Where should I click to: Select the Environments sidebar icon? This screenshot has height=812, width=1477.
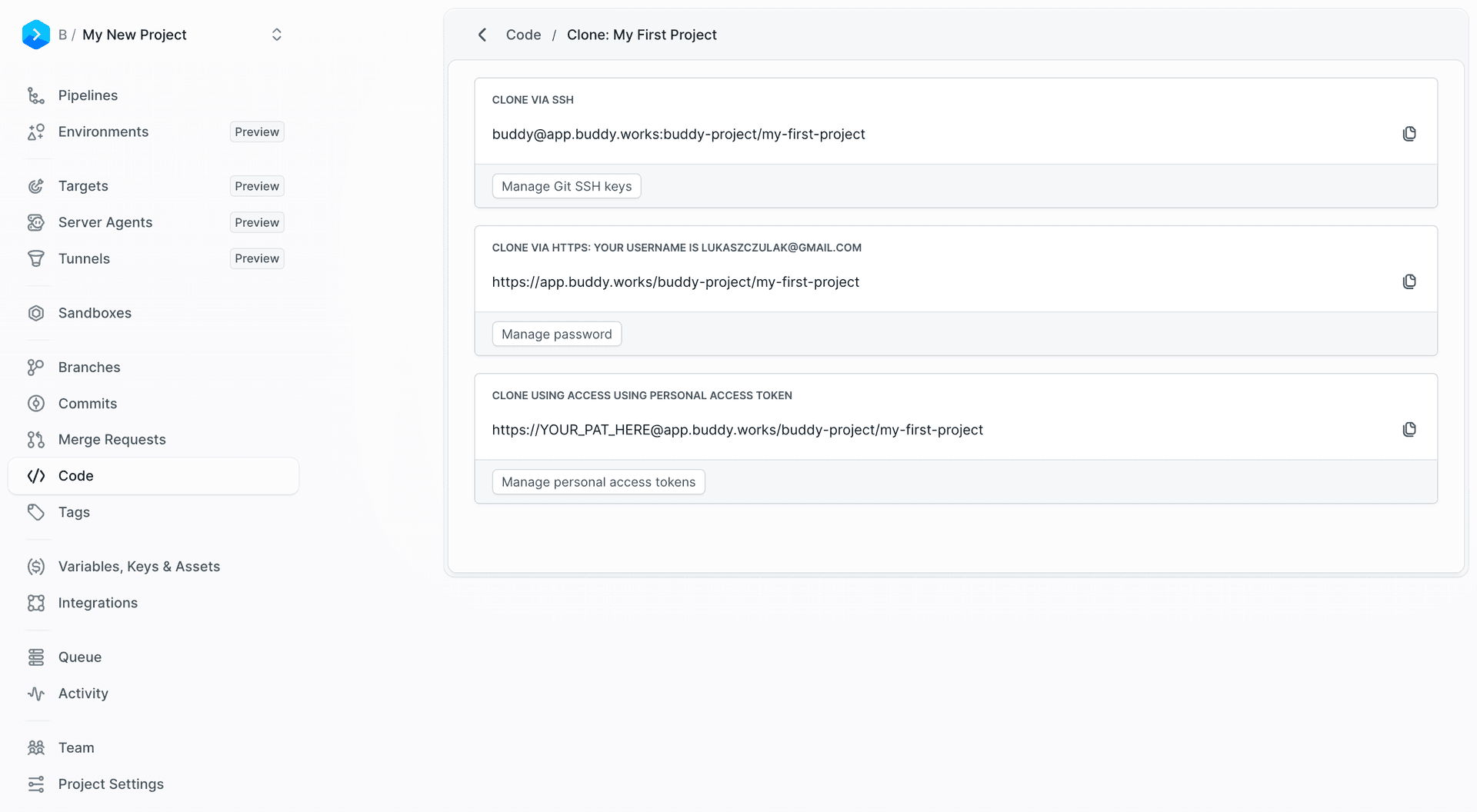[x=36, y=131]
